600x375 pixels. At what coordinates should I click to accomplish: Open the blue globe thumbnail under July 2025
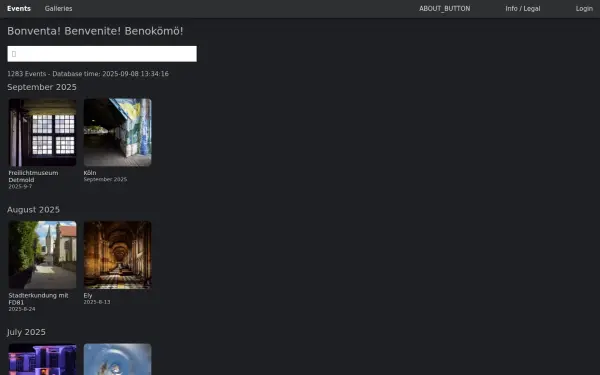pyautogui.click(x=117, y=359)
